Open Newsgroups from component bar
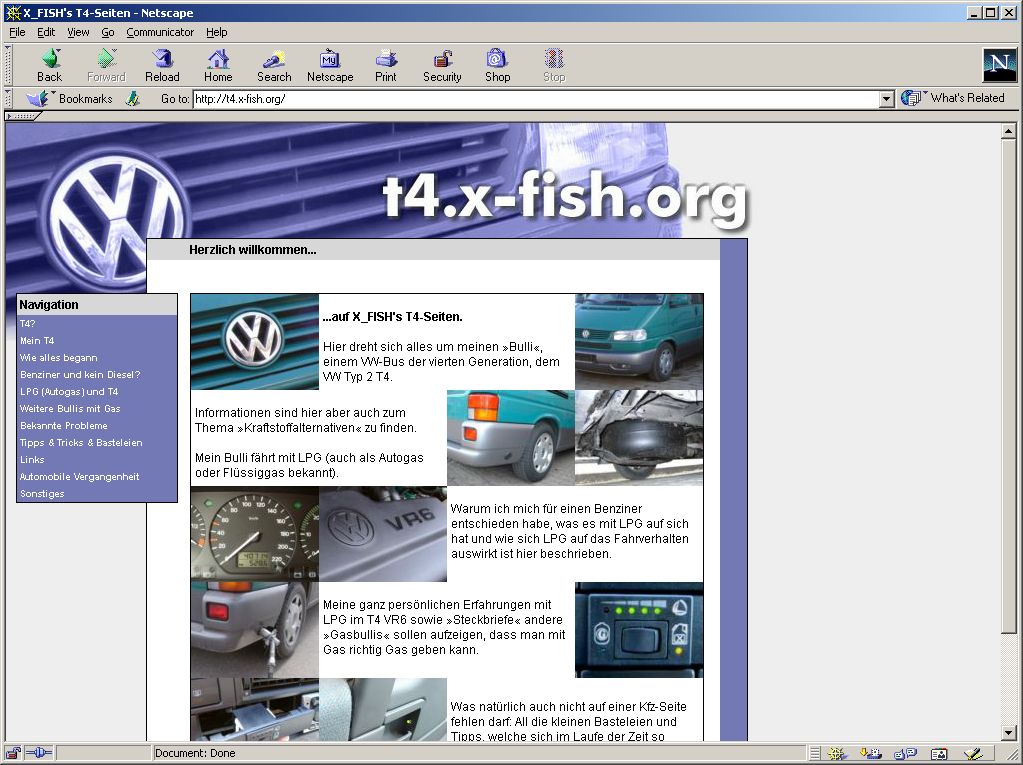1023x765 pixels. (x=905, y=754)
